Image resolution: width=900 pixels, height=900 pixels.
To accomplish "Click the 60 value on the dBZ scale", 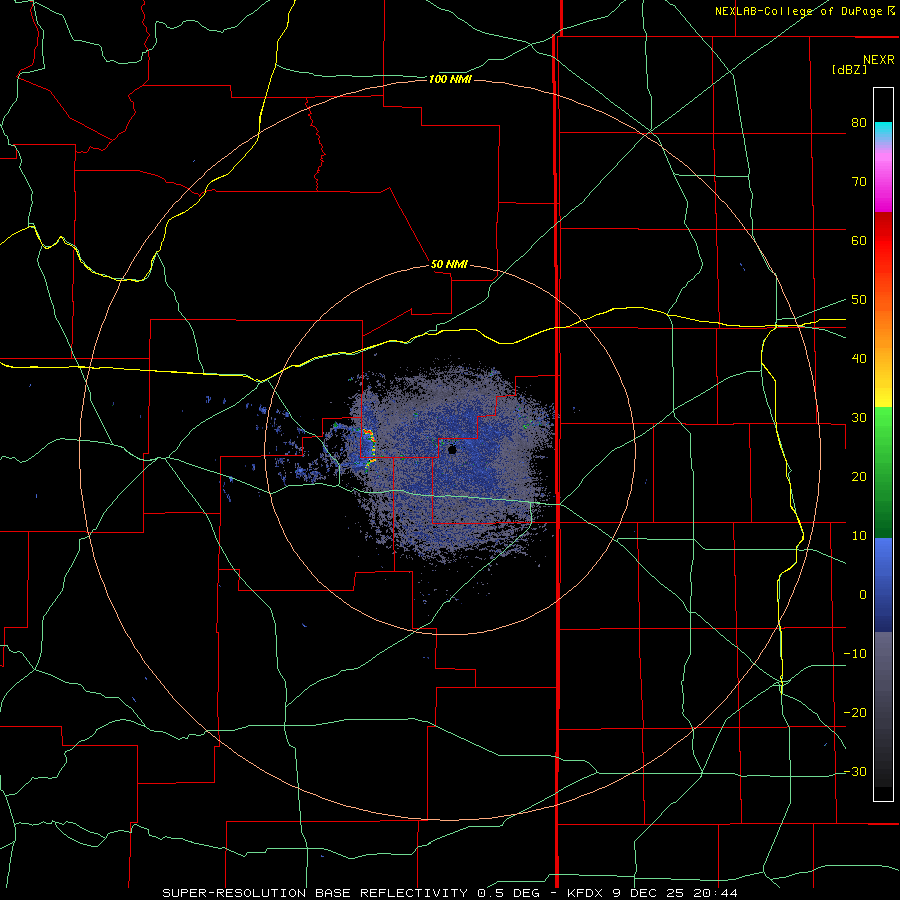I will [859, 240].
